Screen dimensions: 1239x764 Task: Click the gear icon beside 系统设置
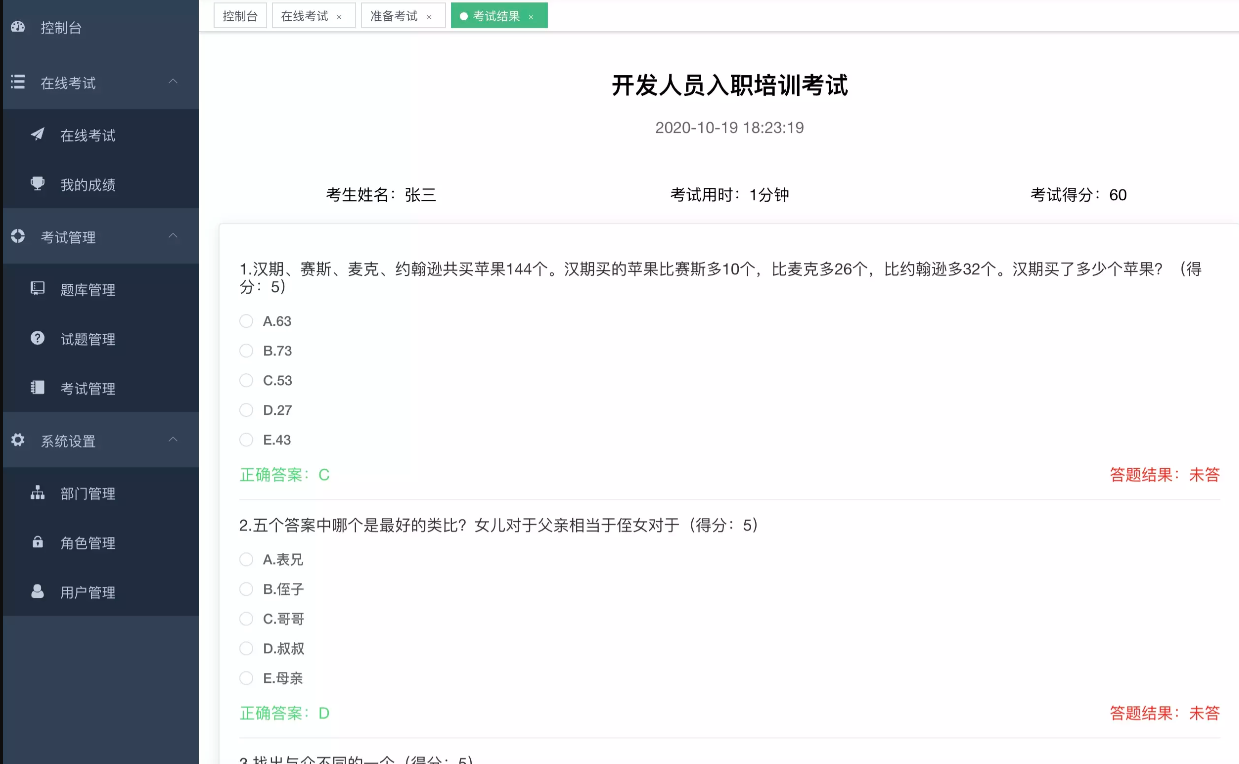(17, 440)
